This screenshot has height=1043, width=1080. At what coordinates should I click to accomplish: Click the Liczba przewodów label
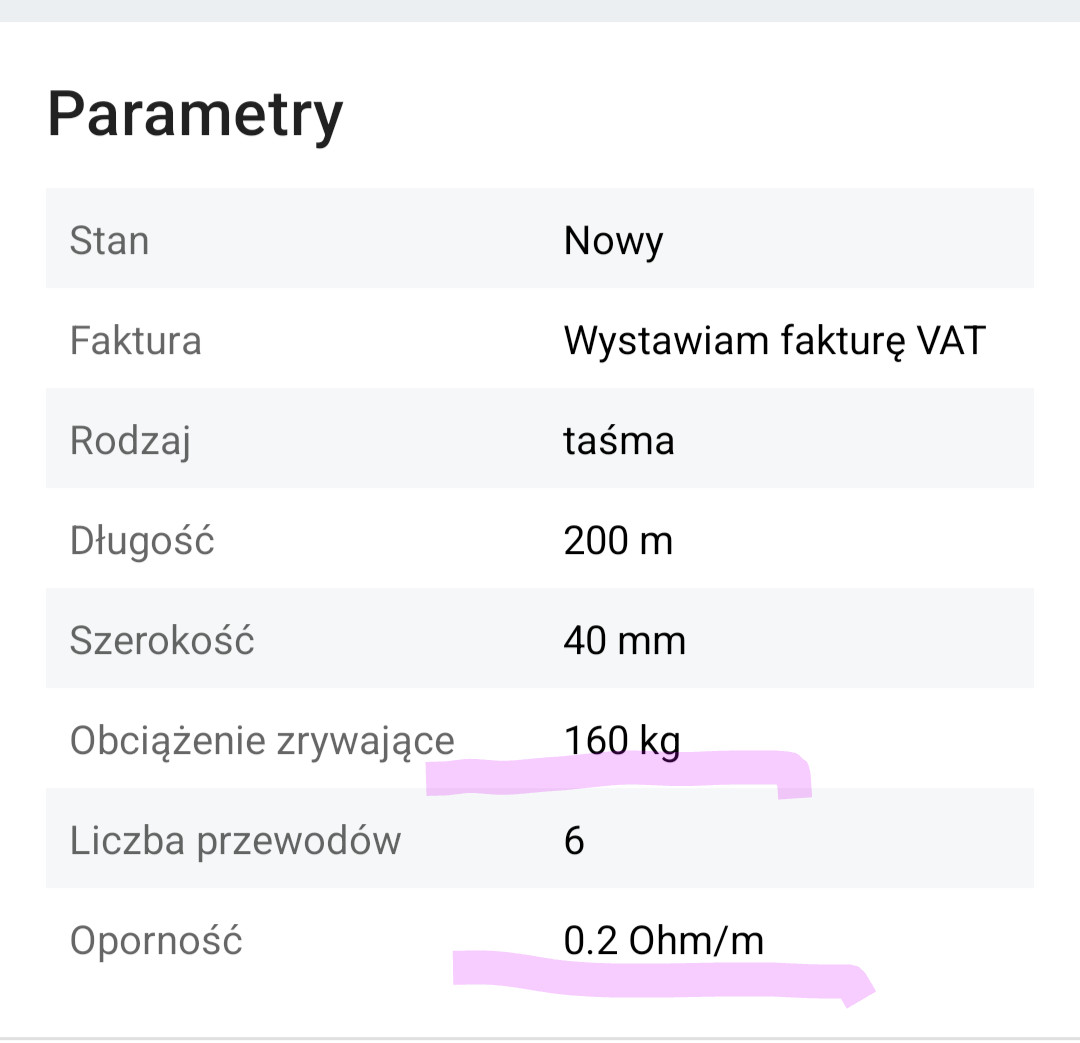(x=235, y=841)
